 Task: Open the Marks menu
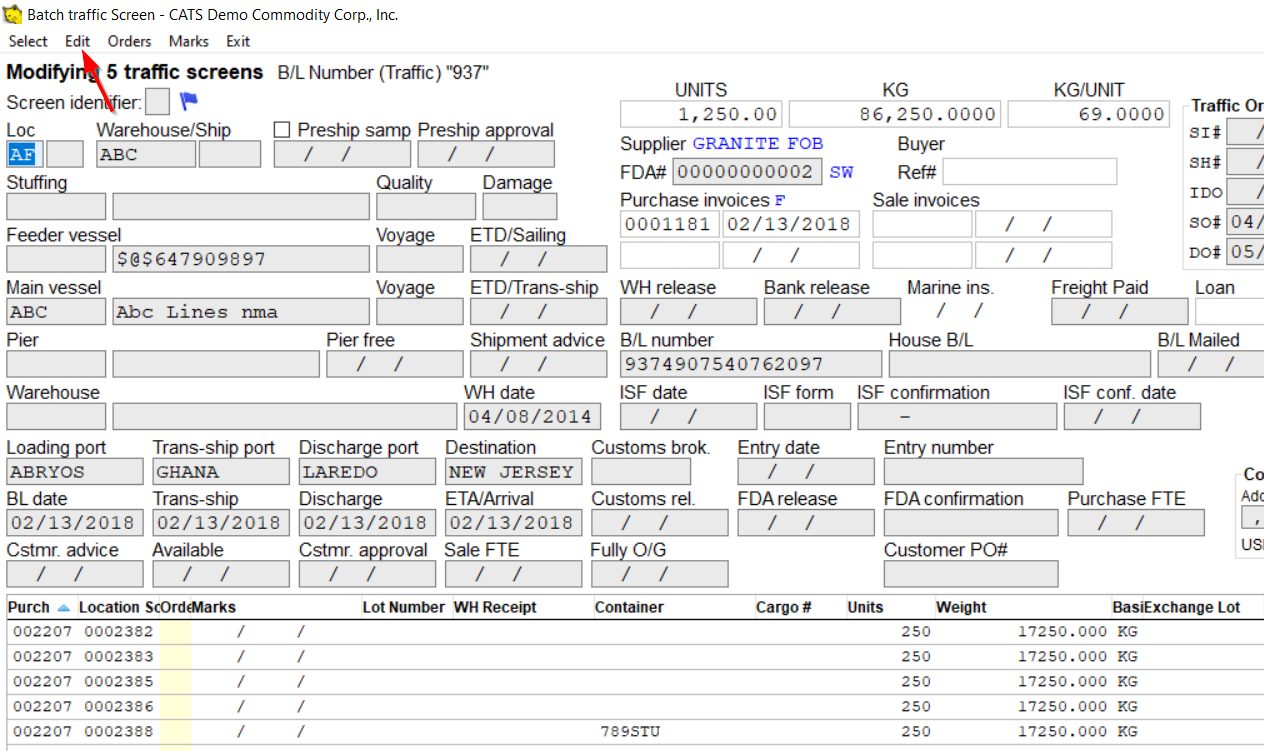189,41
